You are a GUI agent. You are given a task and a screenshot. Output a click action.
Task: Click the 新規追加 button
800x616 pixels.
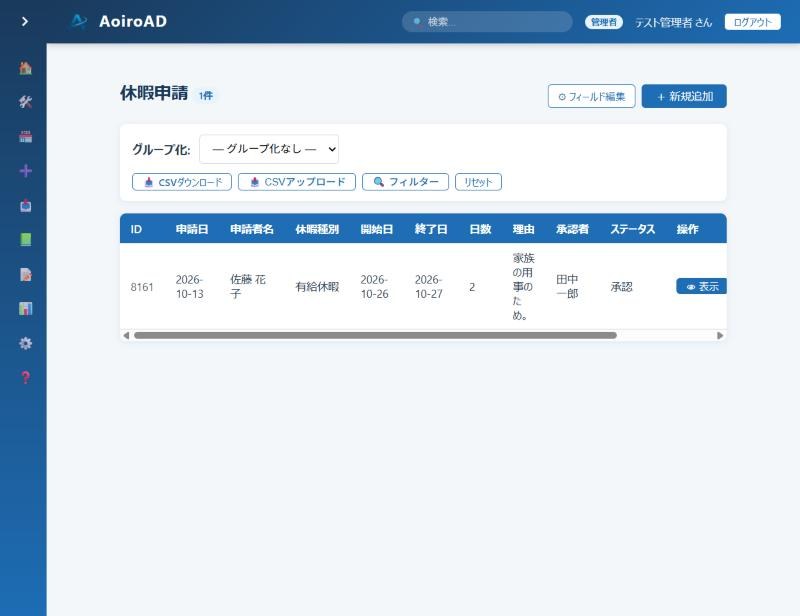coord(684,96)
